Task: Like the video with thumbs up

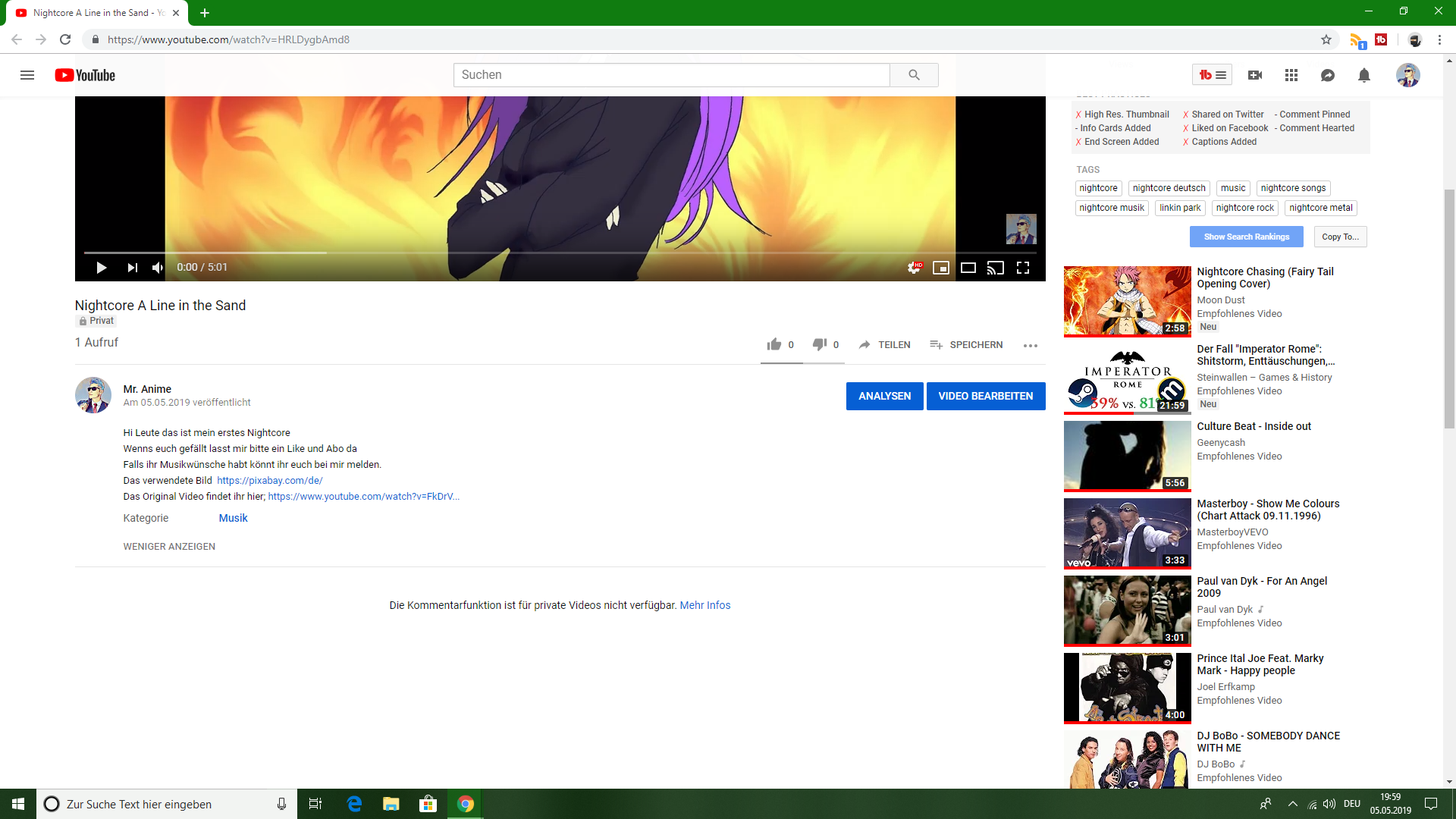Action: pos(774,345)
